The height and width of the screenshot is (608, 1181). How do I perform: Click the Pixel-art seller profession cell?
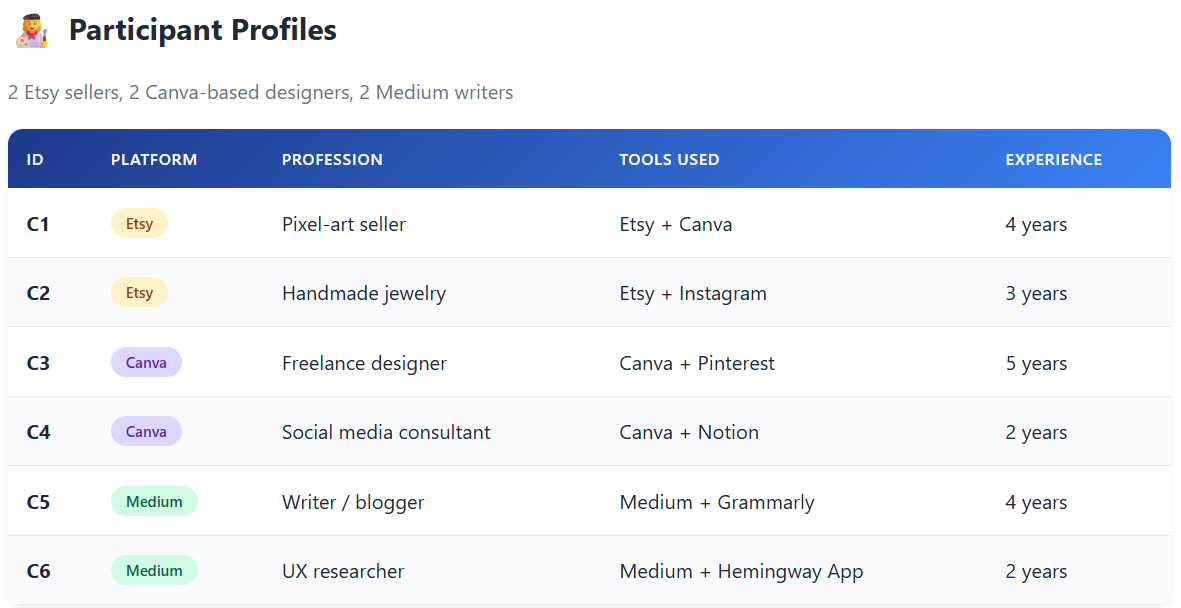(344, 224)
